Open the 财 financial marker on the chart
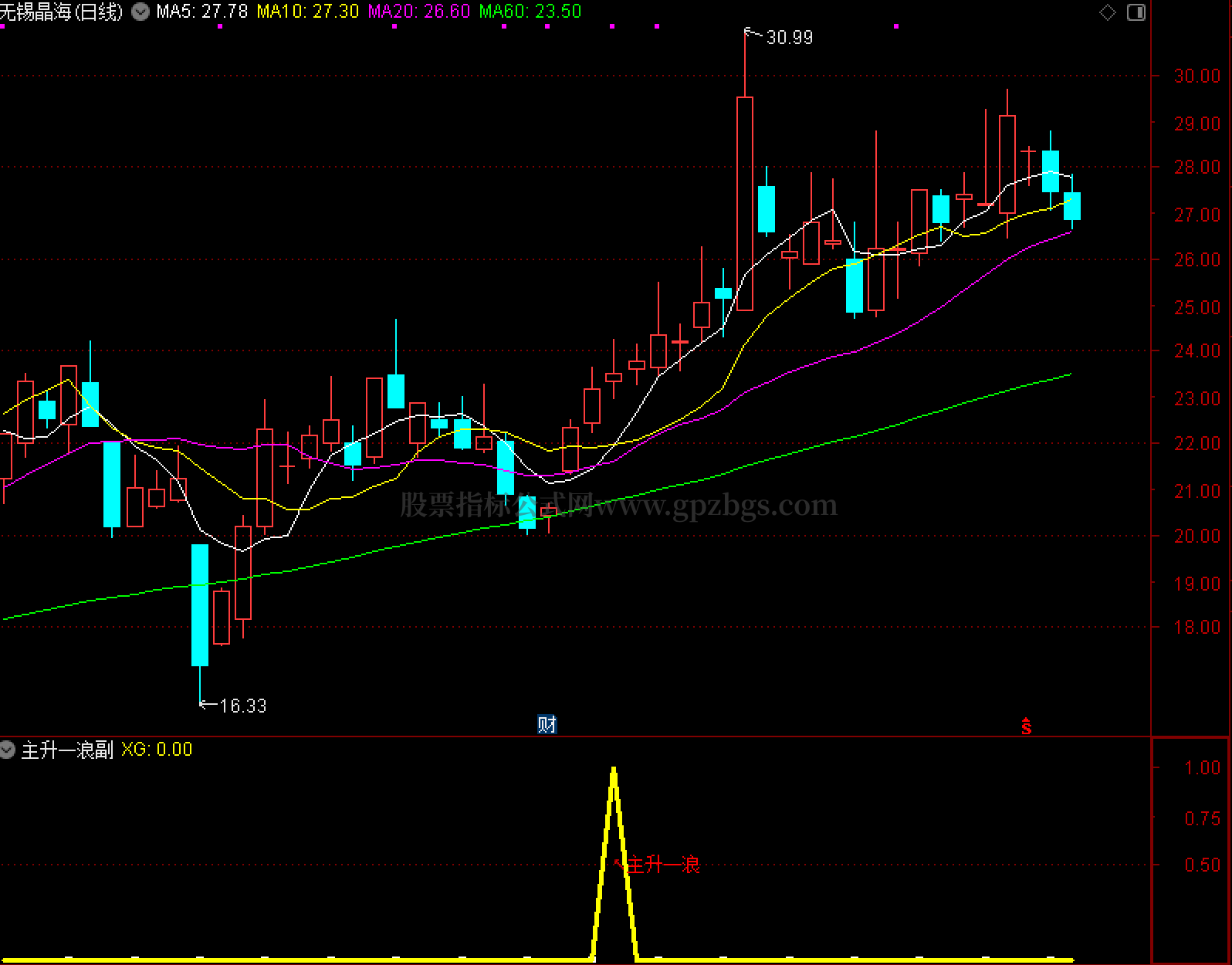The image size is (1232, 965). (x=547, y=724)
